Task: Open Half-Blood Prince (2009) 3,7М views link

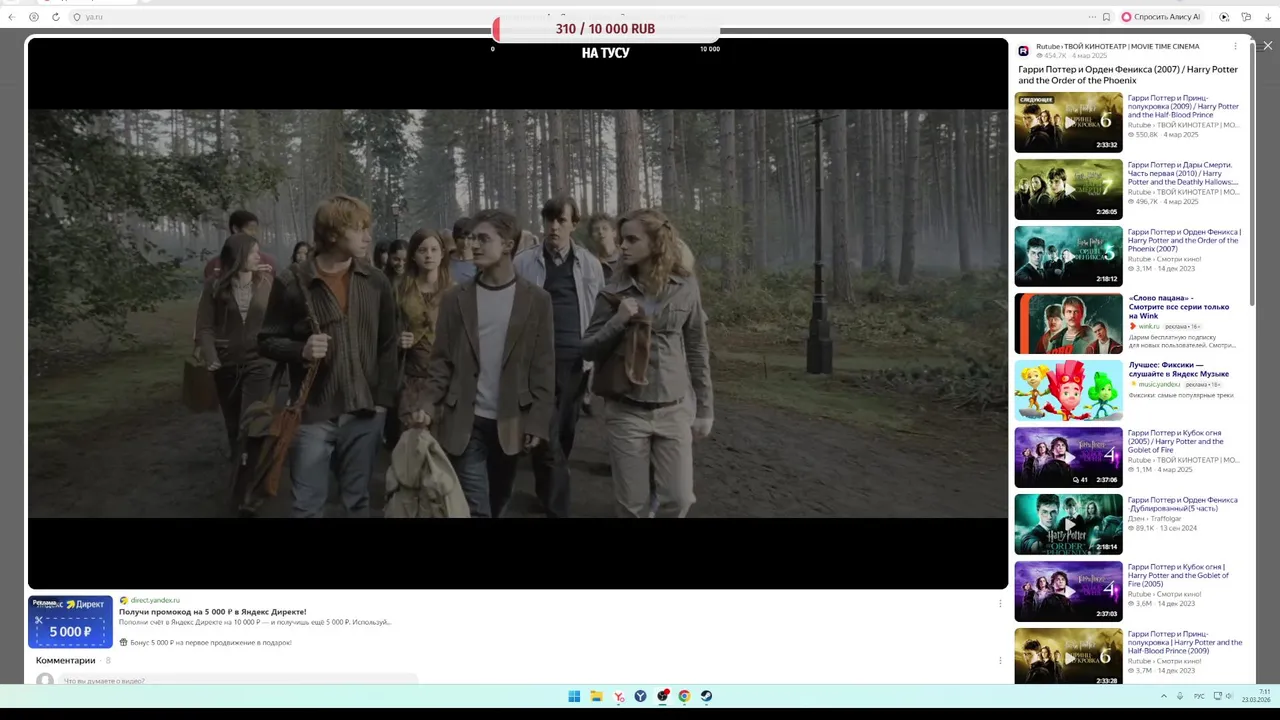Action: pos(1185,642)
